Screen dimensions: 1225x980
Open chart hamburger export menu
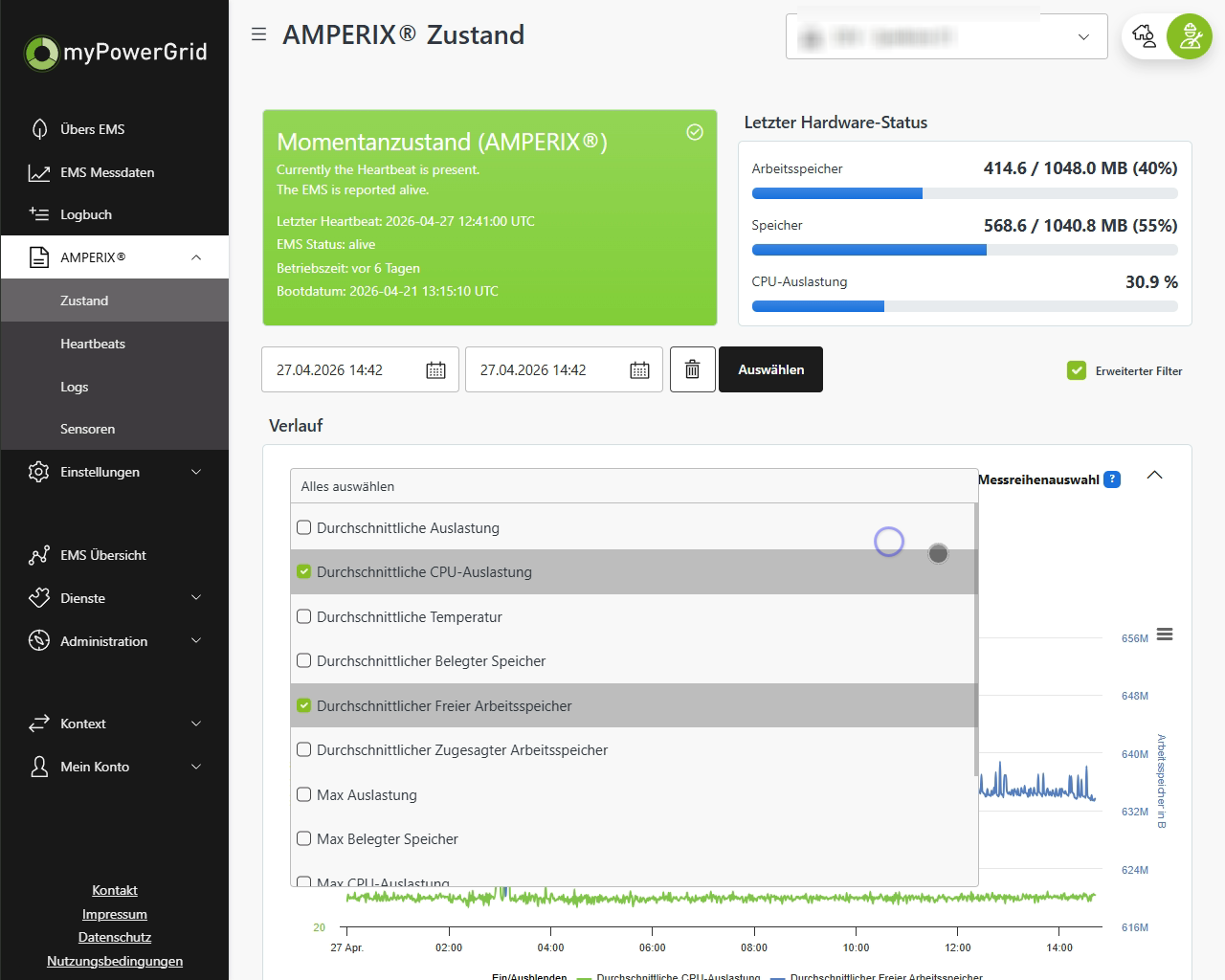[1165, 635]
